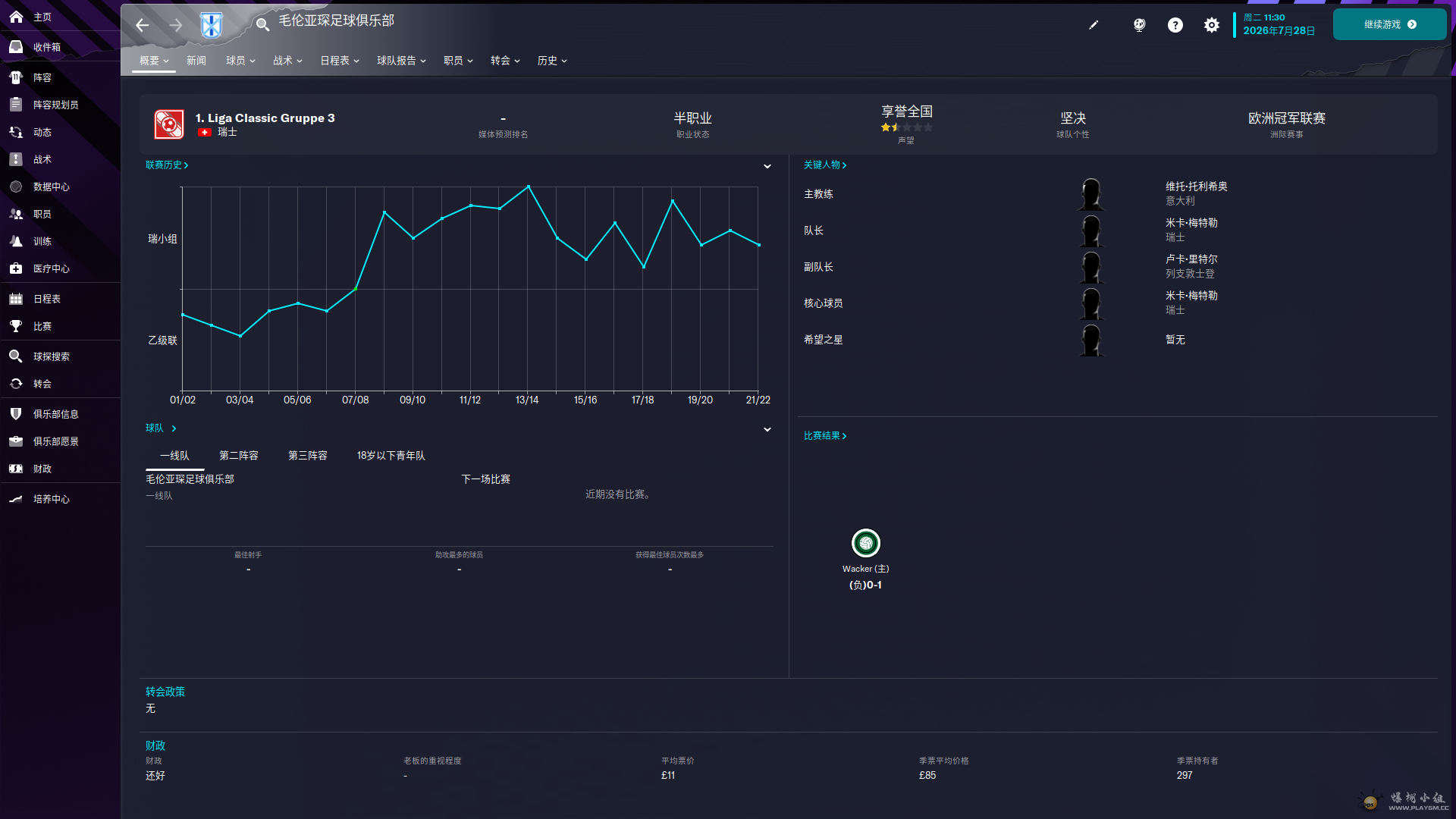Click manager 维托·托利希奥 name

1197,187
